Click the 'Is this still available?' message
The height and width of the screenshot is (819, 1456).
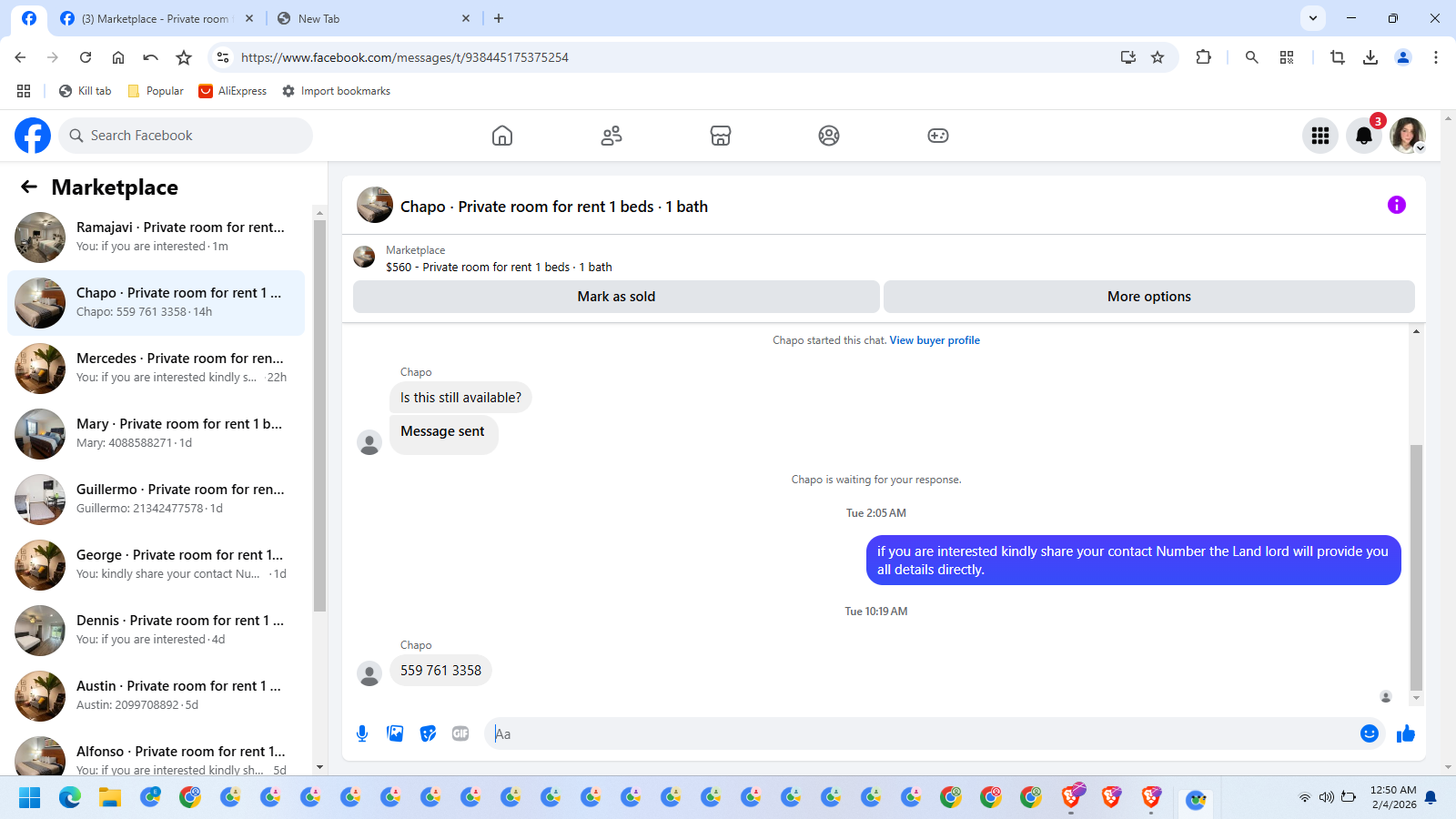pos(460,398)
